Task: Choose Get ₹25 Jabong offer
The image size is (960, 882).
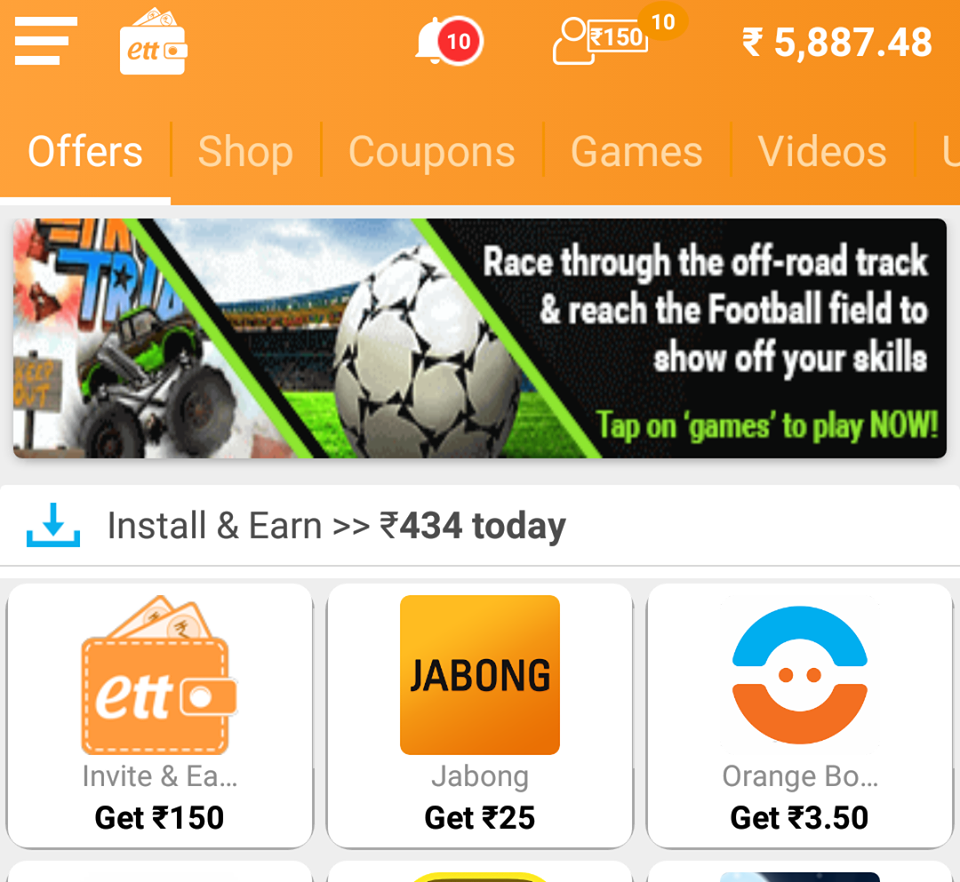Action: 480,818
